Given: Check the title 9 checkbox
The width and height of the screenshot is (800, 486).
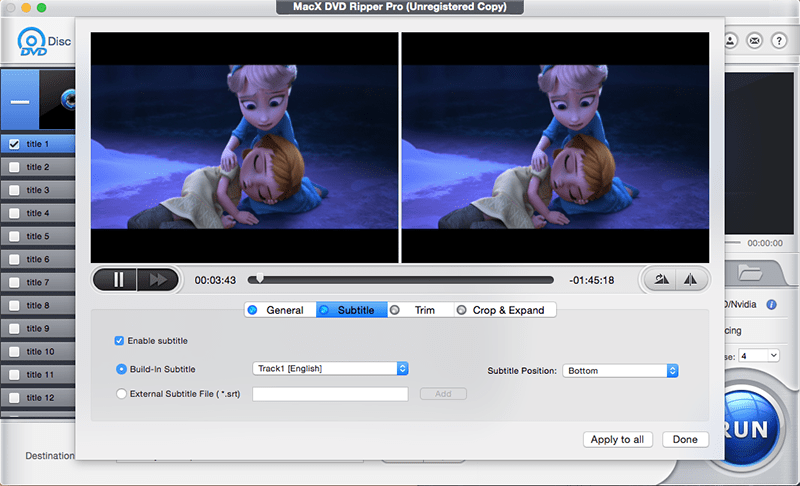Looking at the screenshot, I should [x=14, y=328].
